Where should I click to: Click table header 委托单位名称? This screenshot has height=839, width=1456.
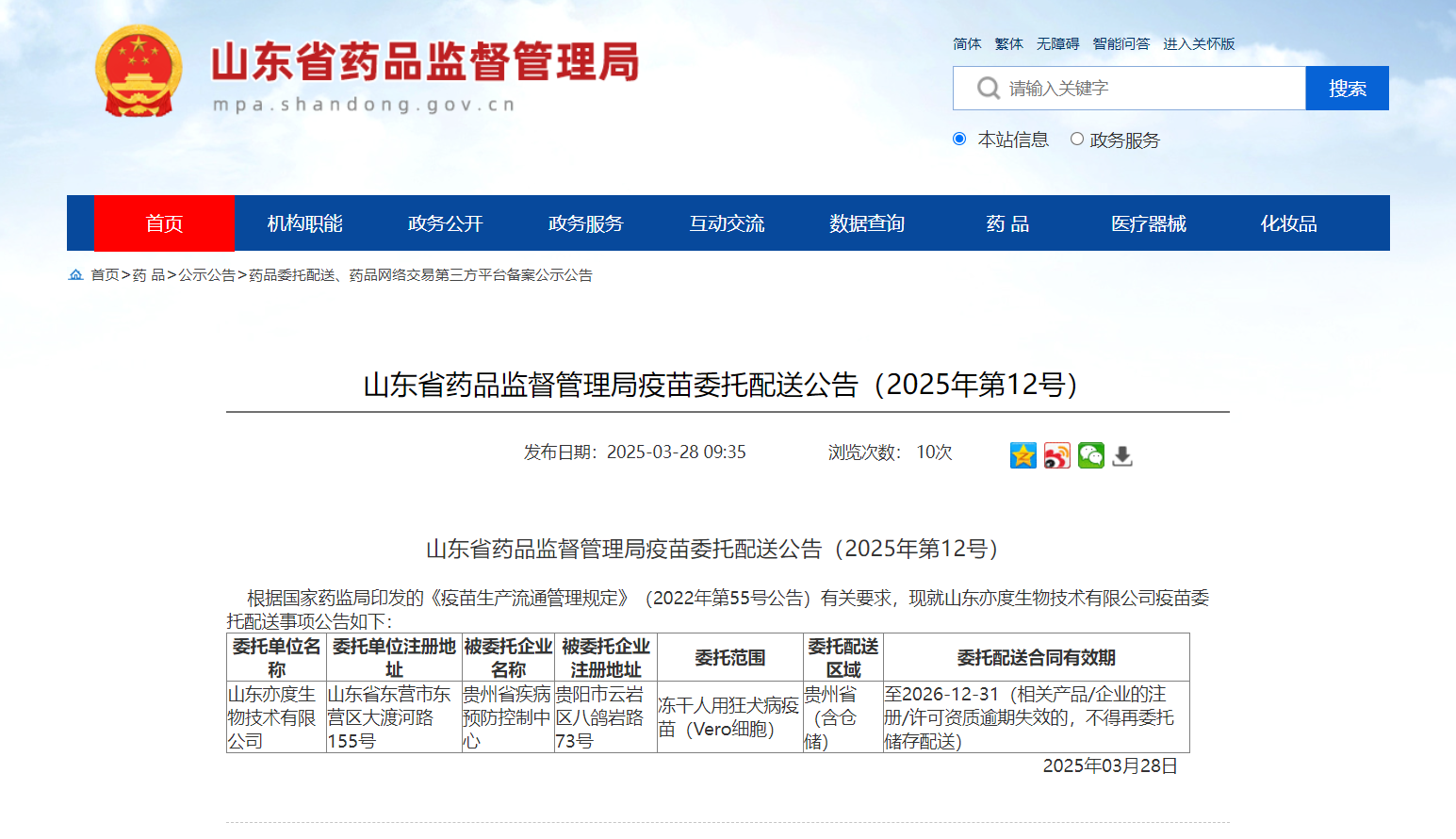pos(276,658)
